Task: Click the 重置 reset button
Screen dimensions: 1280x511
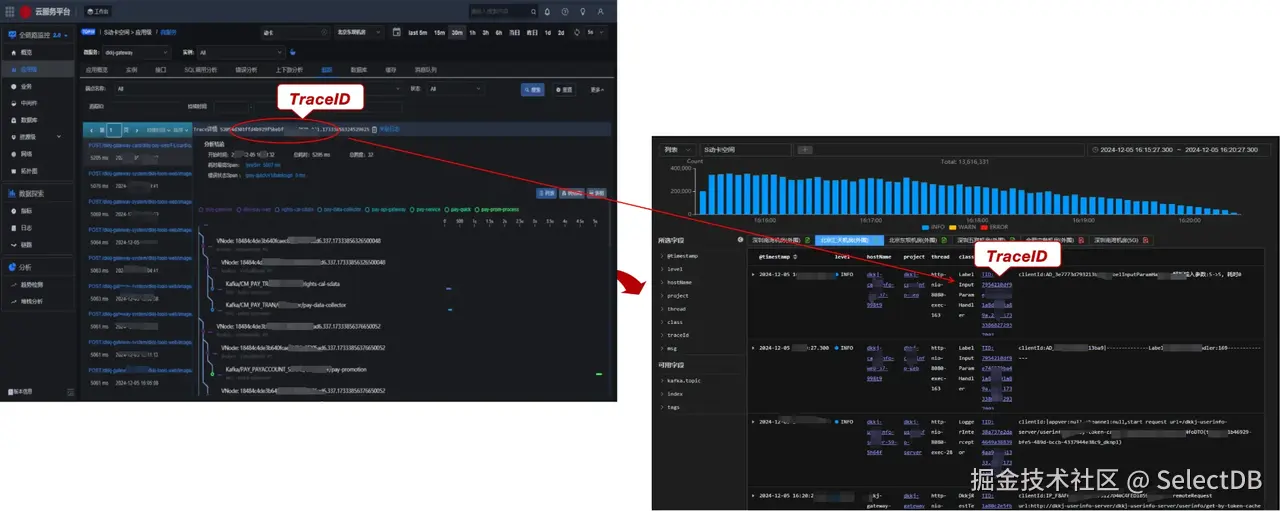Action: tap(565, 89)
